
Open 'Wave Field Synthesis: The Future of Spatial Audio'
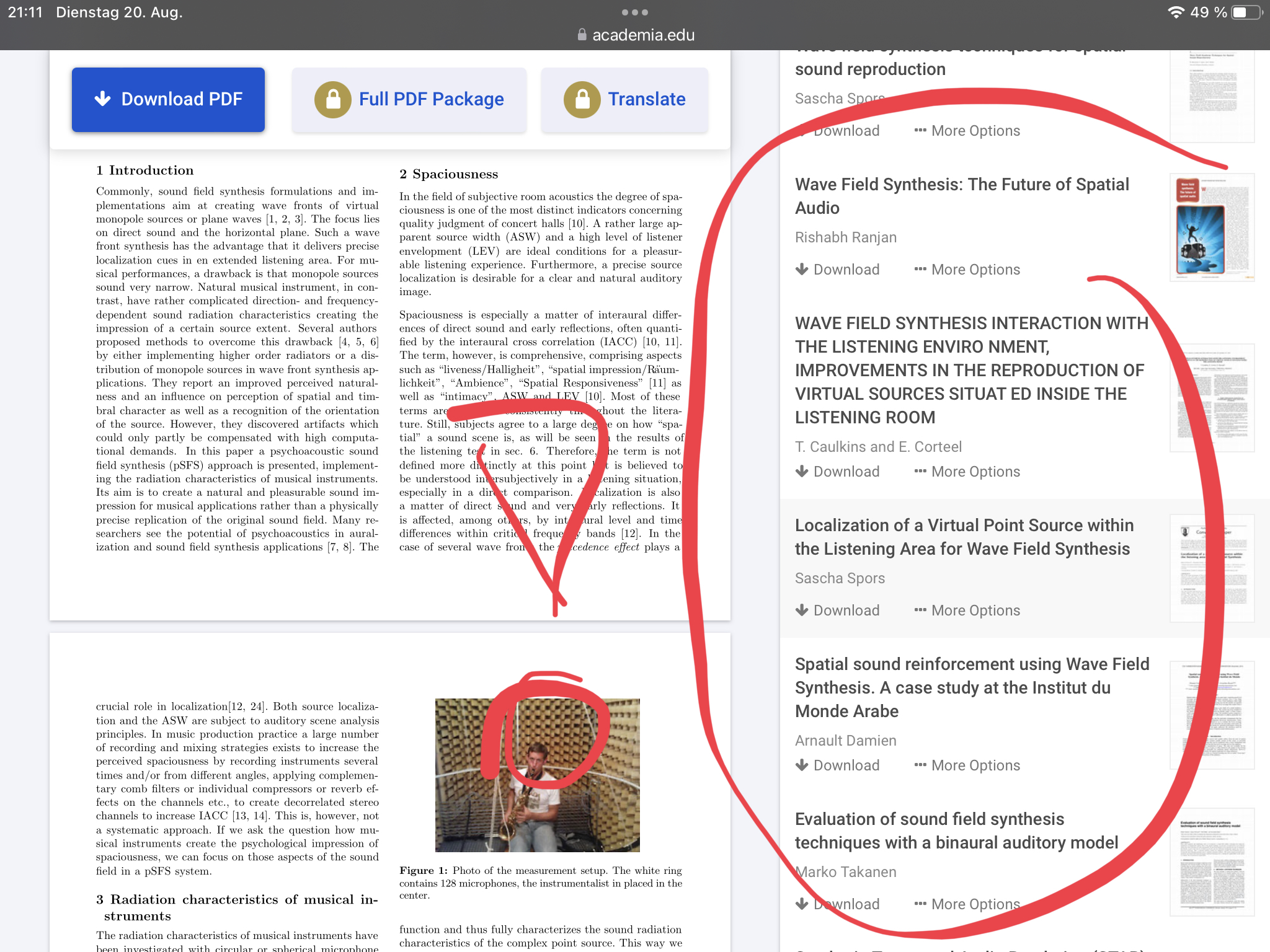click(x=962, y=196)
